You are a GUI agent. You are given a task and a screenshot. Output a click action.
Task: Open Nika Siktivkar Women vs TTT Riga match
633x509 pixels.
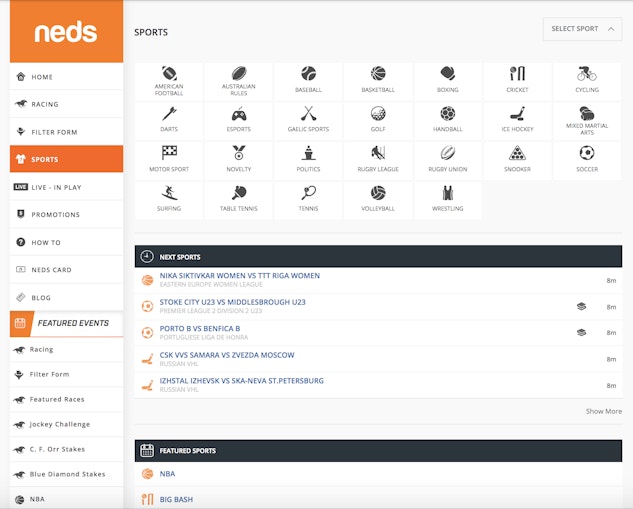pyautogui.click(x=240, y=276)
